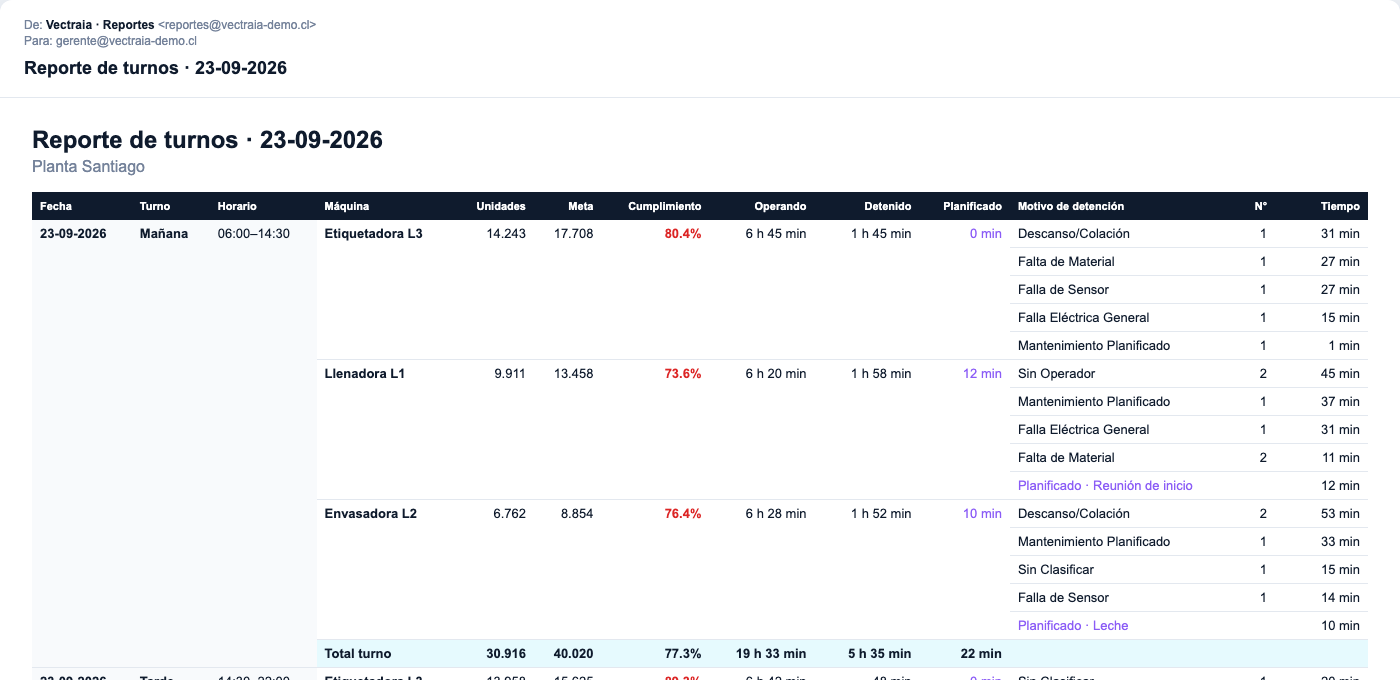
Task: Click the purple Planificado · Reunión de inicio entry
Action: coord(1105,485)
